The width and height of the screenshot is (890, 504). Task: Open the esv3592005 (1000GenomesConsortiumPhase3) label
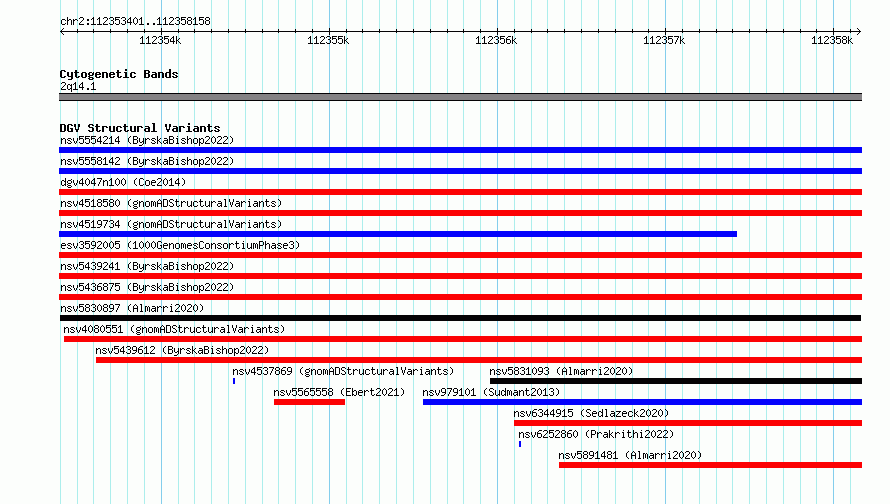[180, 245]
